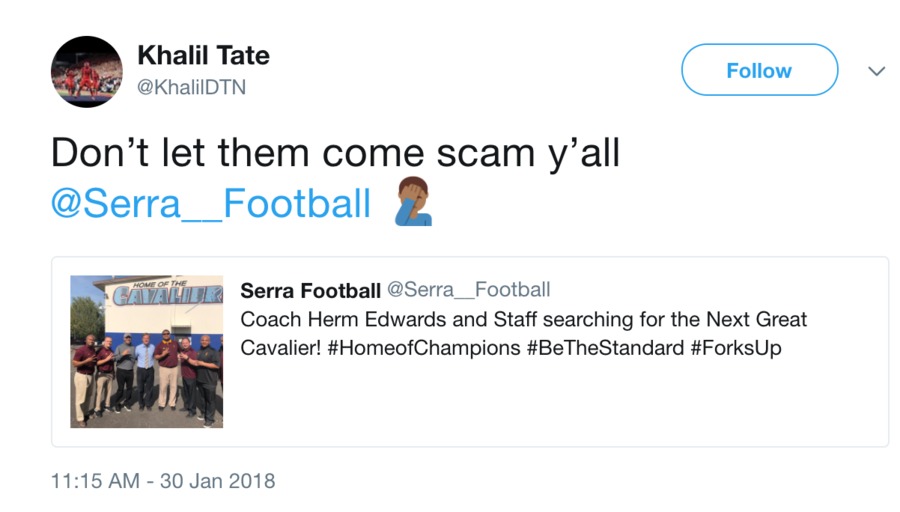The width and height of the screenshot is (900, 512).
Task: Click the "Next Great" text in quoted tweet
Action: [x=757, y=319]
